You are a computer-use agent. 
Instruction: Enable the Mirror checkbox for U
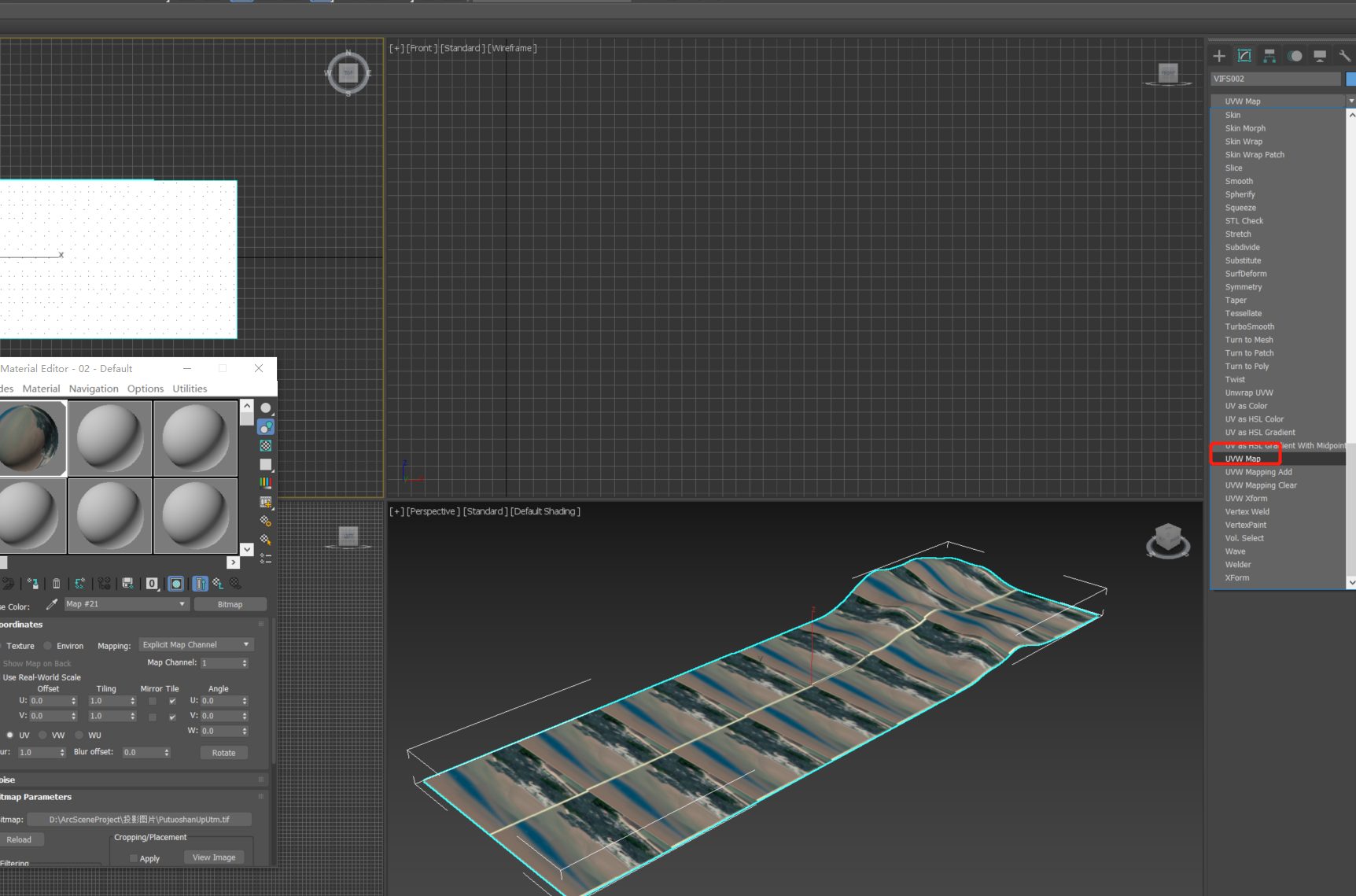click(152, 702)
